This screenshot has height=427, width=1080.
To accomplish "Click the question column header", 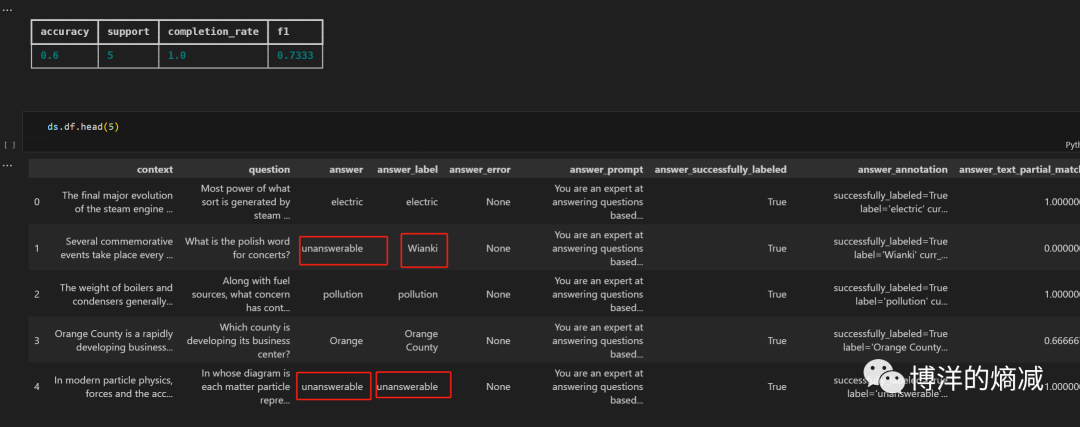I will tap(269, 169).
